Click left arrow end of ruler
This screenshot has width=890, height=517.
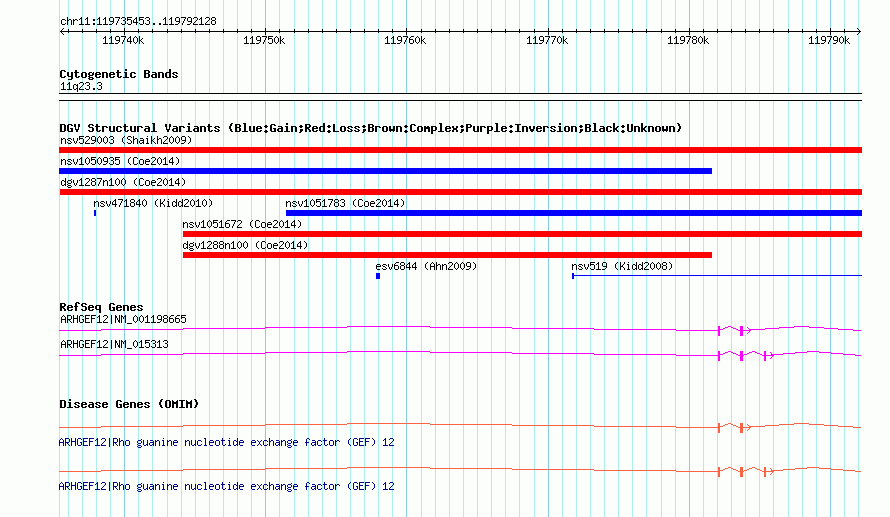pos(62,32)
